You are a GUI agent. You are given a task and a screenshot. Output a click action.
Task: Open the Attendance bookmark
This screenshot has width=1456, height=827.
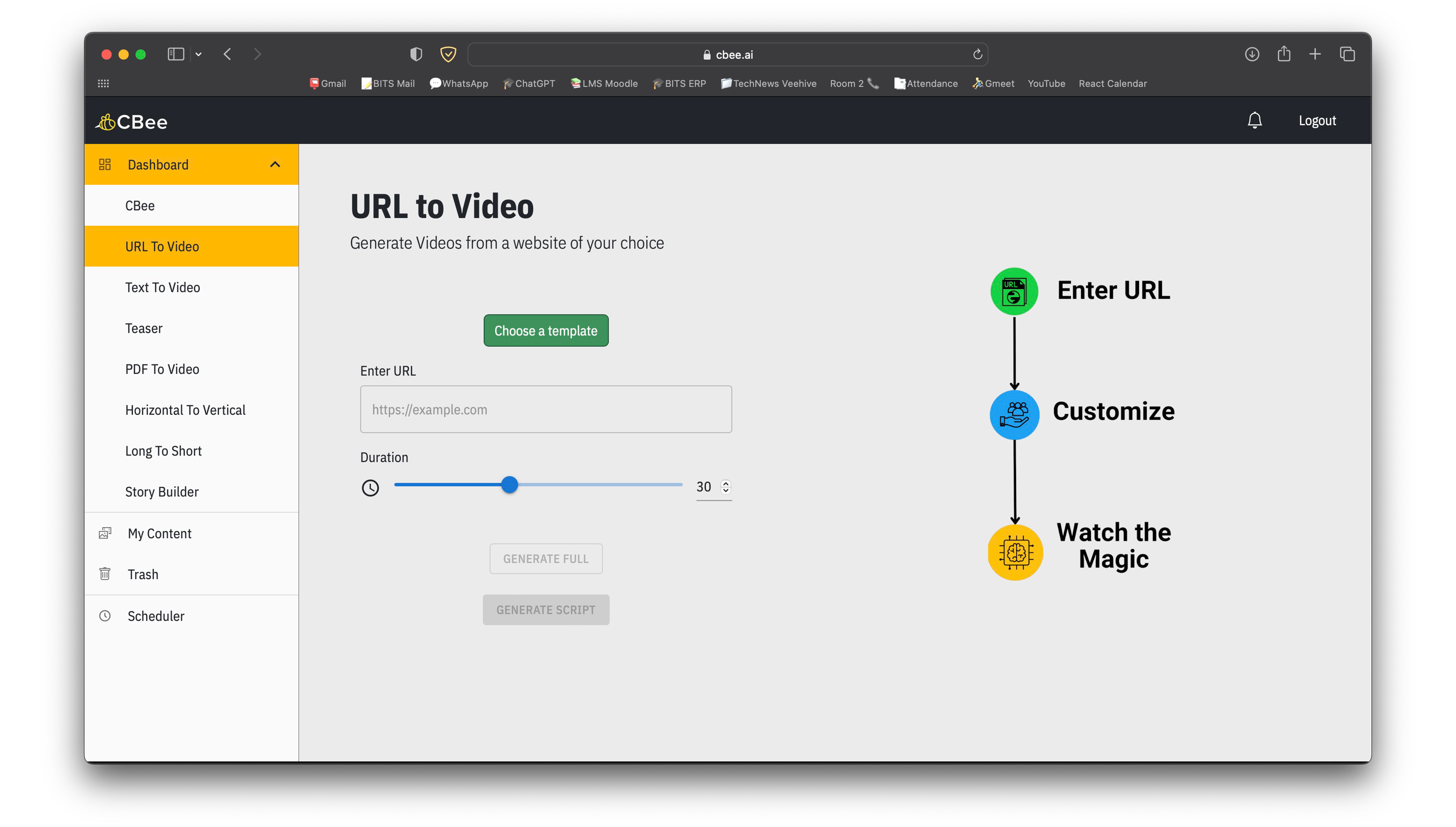click(926, 83)
